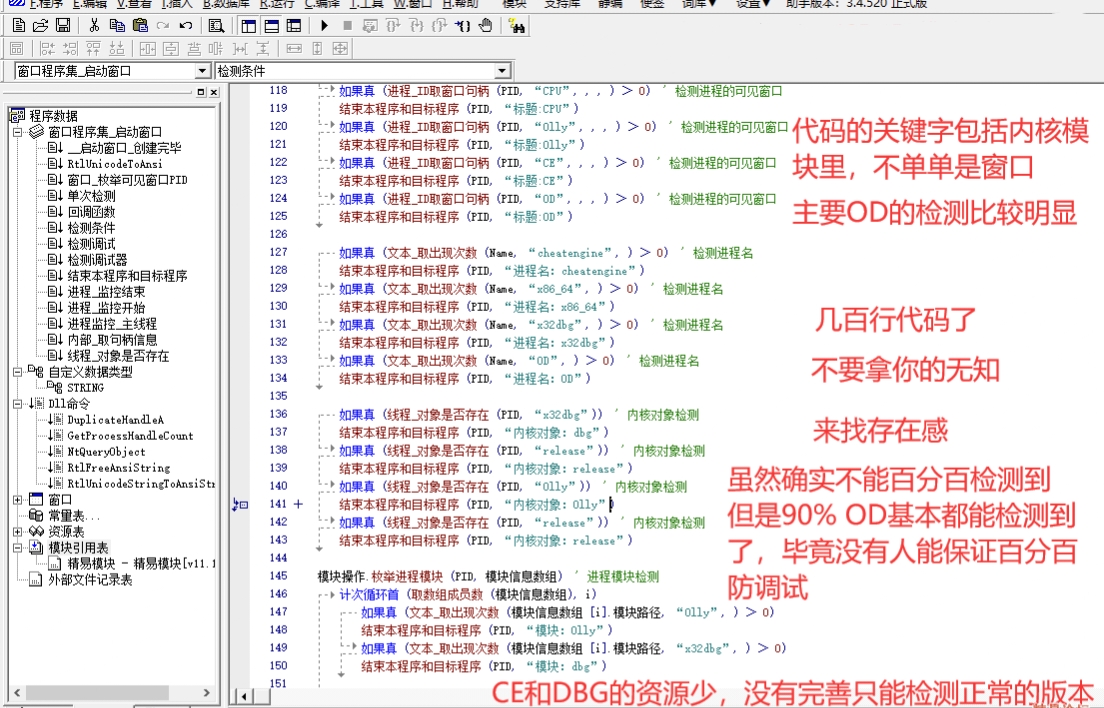Open the 支持库 menu
Screen dimensions: 1104x708
coord(562,4)
